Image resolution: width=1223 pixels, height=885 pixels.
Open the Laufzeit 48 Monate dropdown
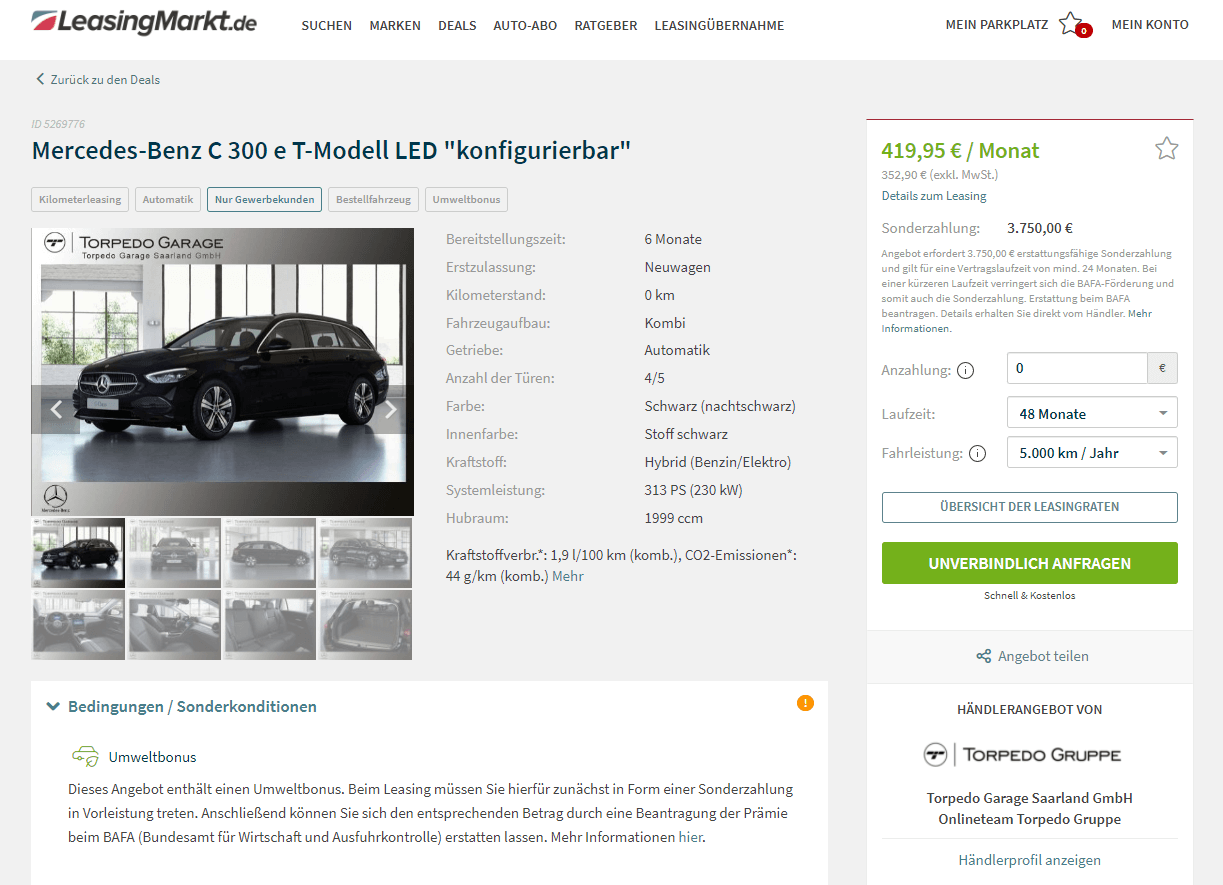pos(1092,413)
